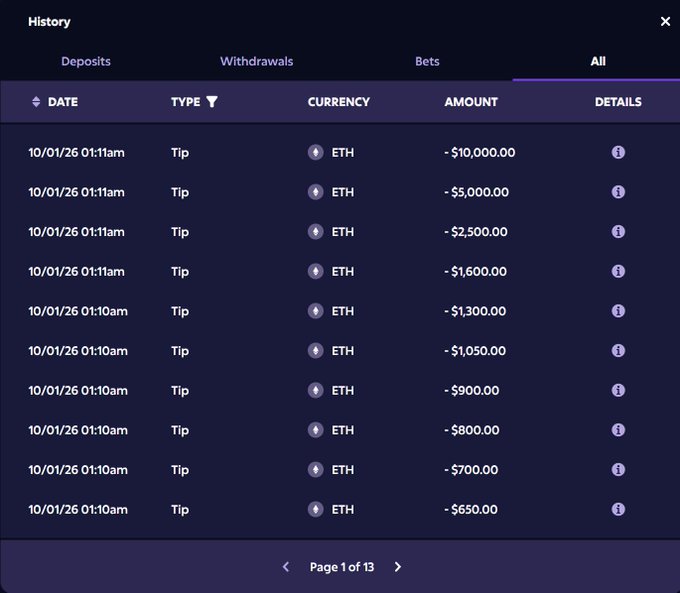Select the All tab
Image resolution: width=680 pixels, height=593 pixels.
click(x=598, y=61)
